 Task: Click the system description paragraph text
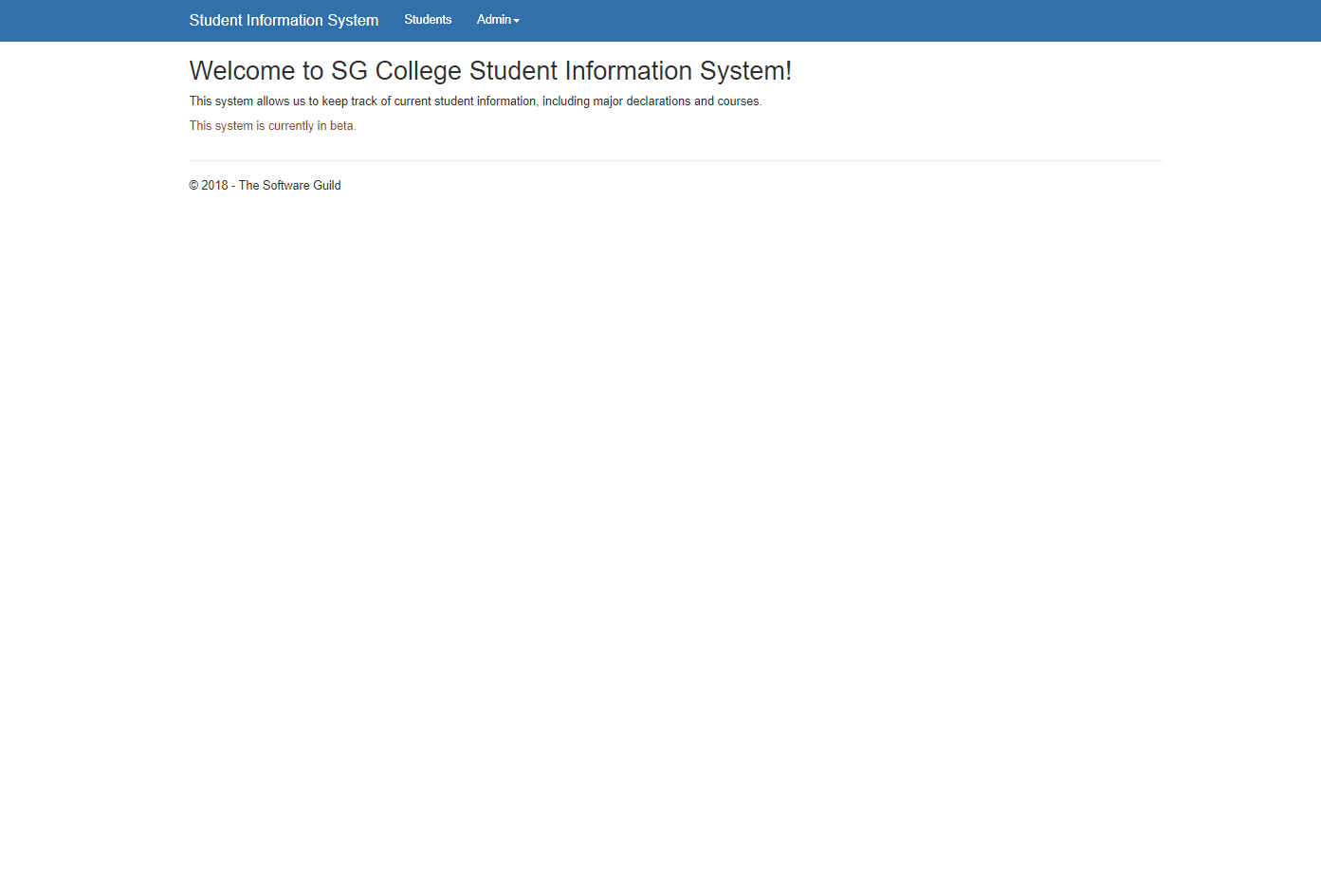[475, 101]
